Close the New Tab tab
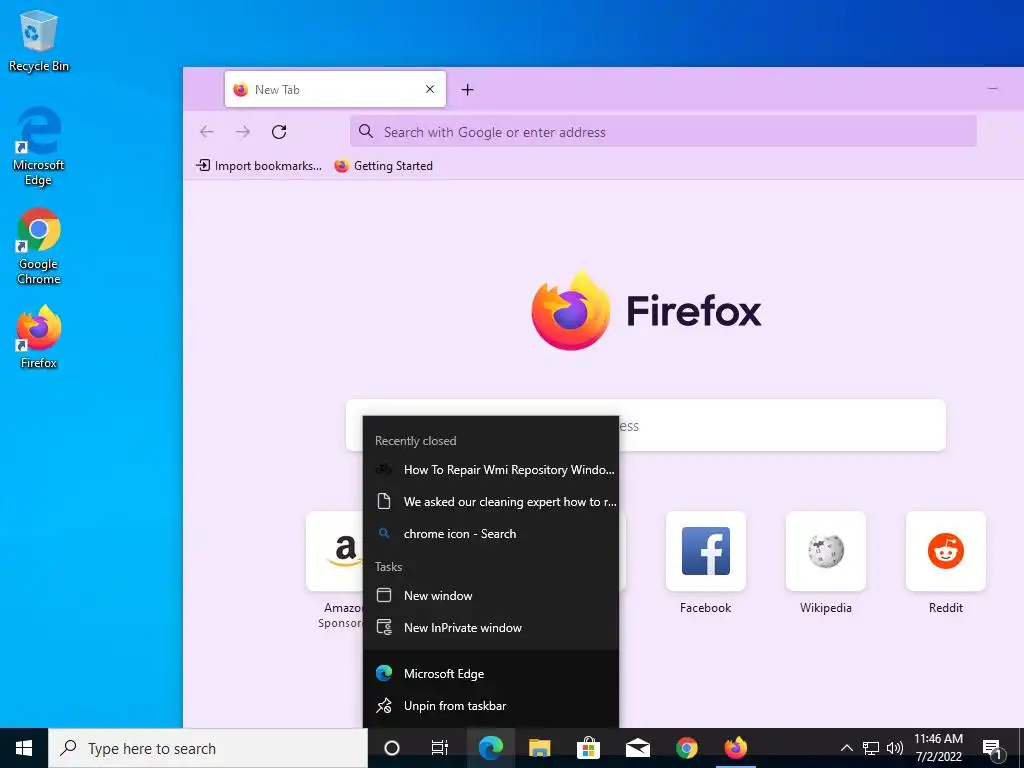Screen dimensions: 1024x768 [430, 89]
